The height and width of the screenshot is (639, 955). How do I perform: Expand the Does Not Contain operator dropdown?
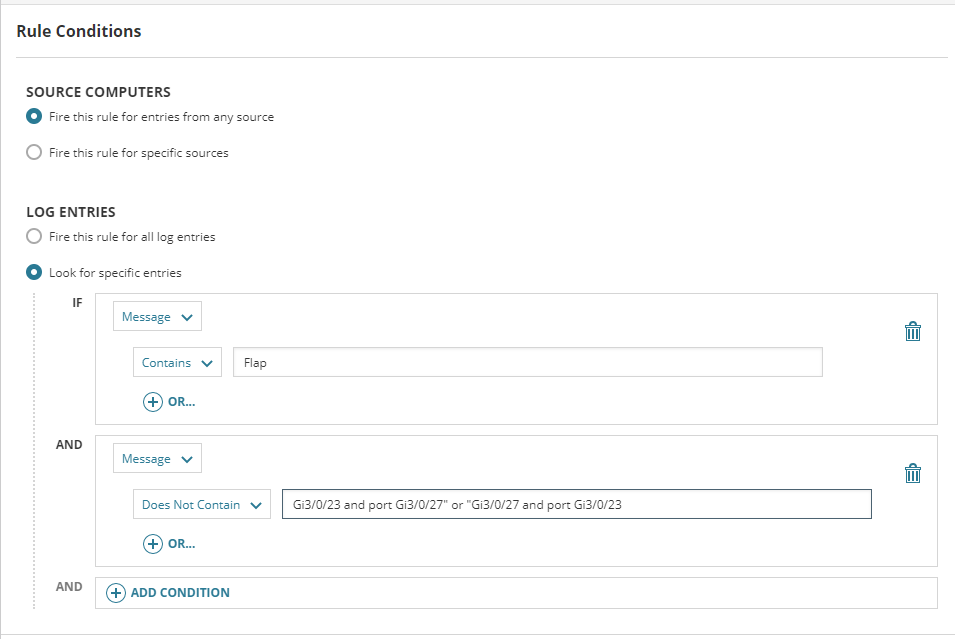[201, 505]
